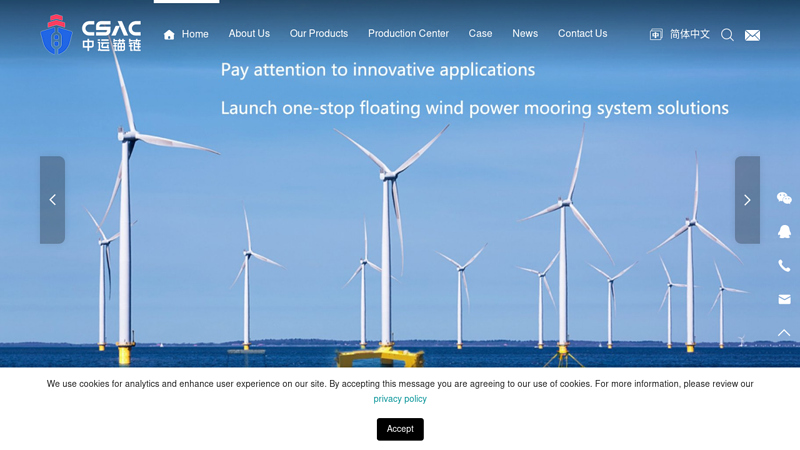This screenshot has height=450, width=800.
Task: Open the QQ penguin sidebar icon
Action: tap(784, 232)
